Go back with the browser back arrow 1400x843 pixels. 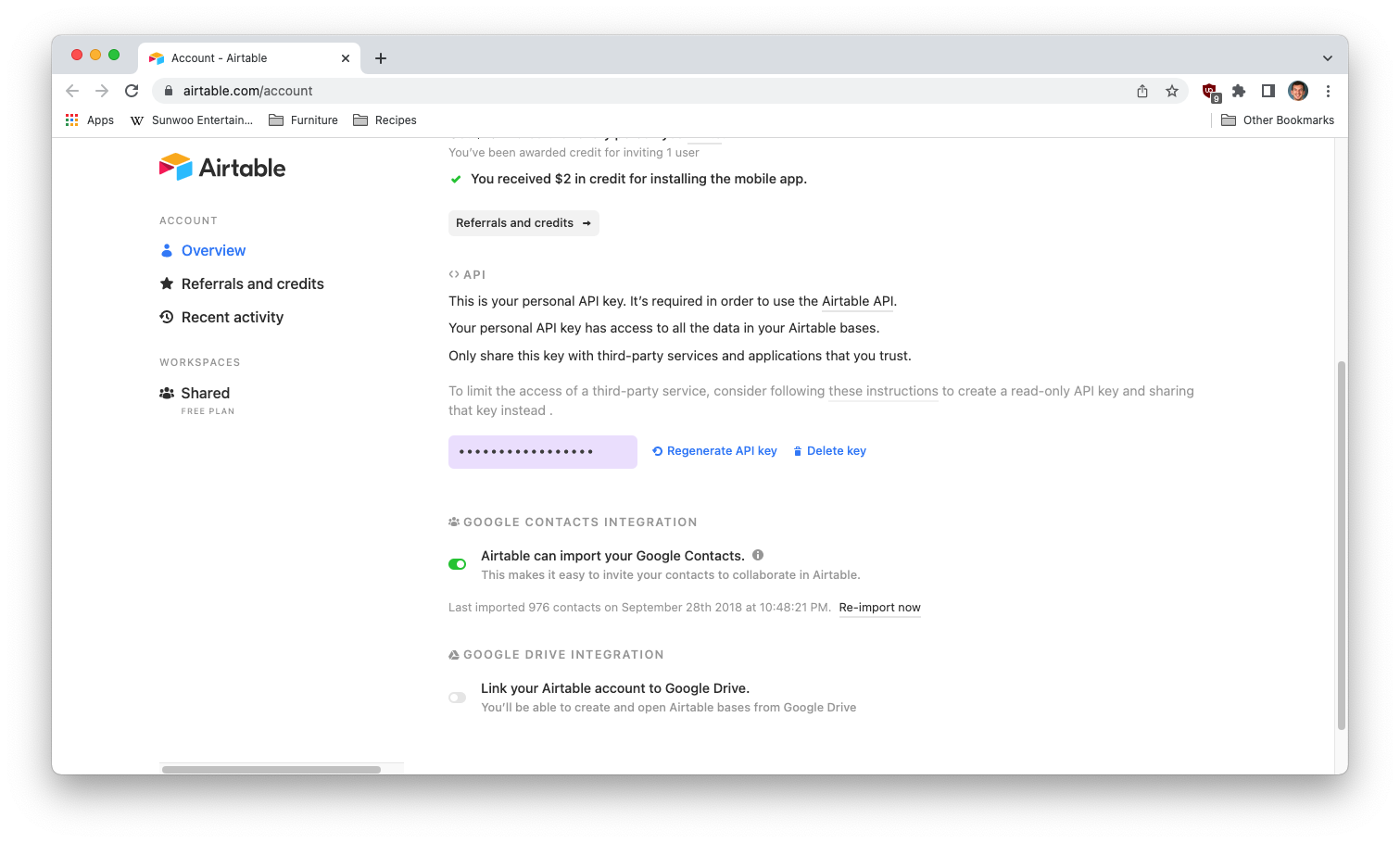click(x=72, y=91)
